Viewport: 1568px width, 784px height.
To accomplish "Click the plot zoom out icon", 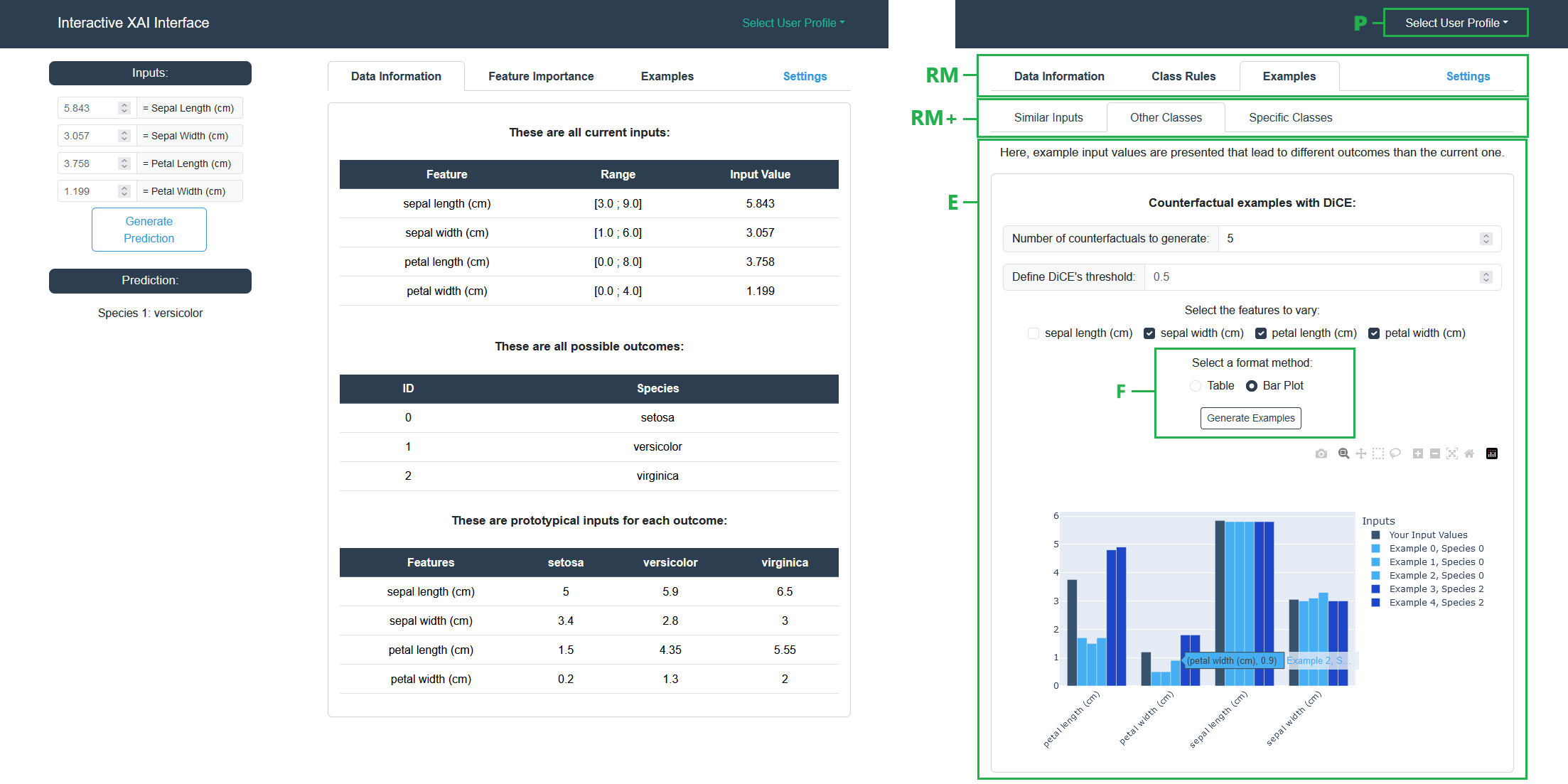I will point(1434,453).
